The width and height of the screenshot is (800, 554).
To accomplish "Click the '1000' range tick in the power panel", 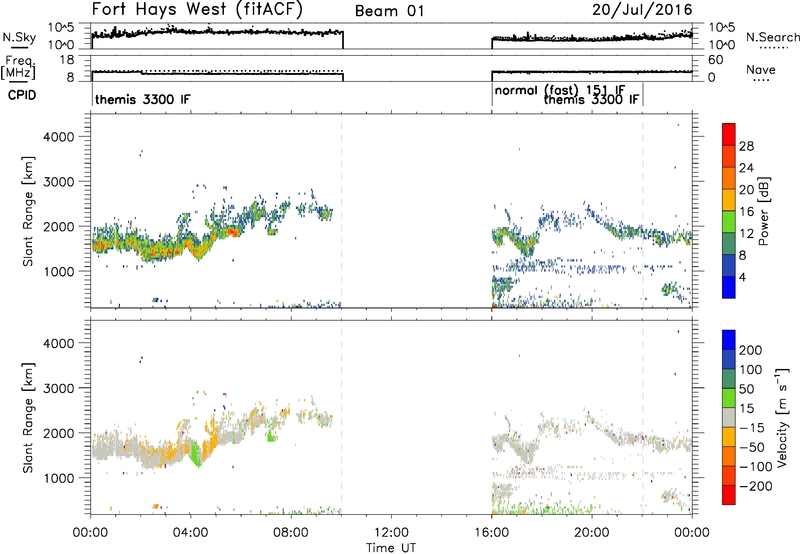I will tap(59, 271).
